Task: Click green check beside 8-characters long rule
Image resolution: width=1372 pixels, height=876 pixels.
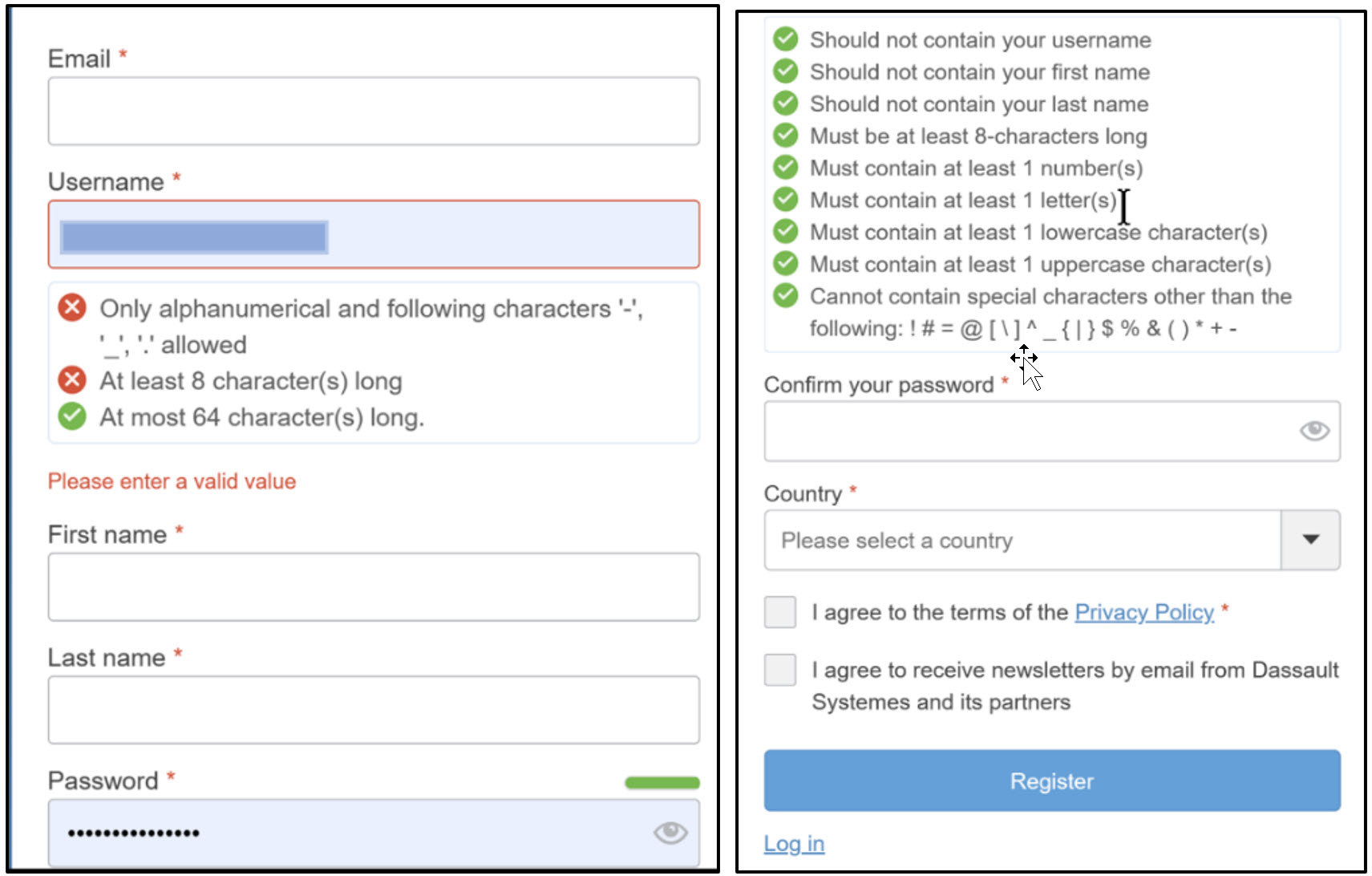Action: [786, 135]
